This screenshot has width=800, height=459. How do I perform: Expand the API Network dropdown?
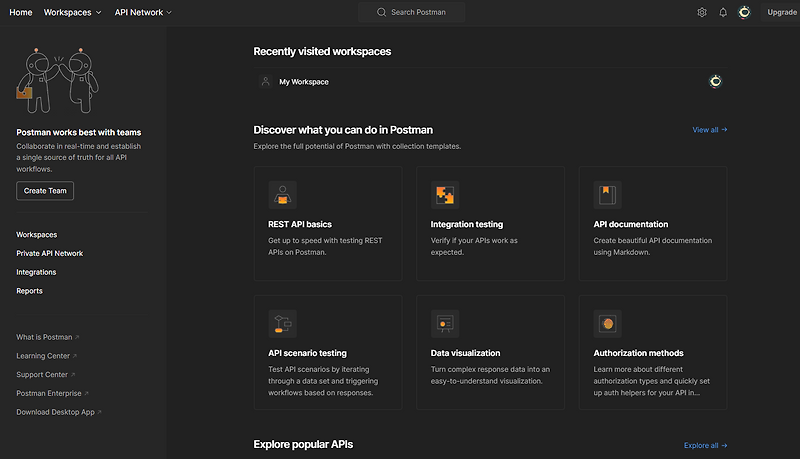(143, 12)
